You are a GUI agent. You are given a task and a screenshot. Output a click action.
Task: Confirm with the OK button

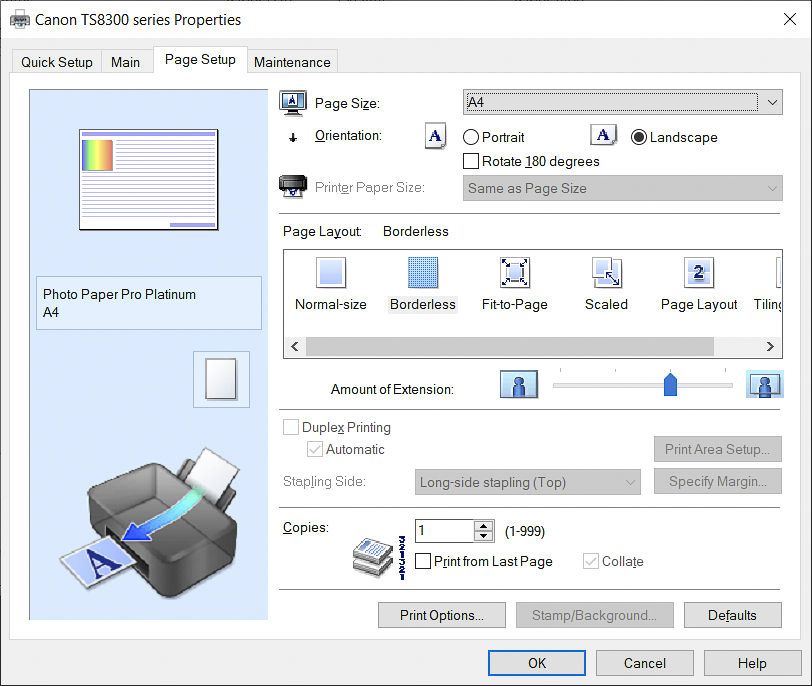(537, 663)
